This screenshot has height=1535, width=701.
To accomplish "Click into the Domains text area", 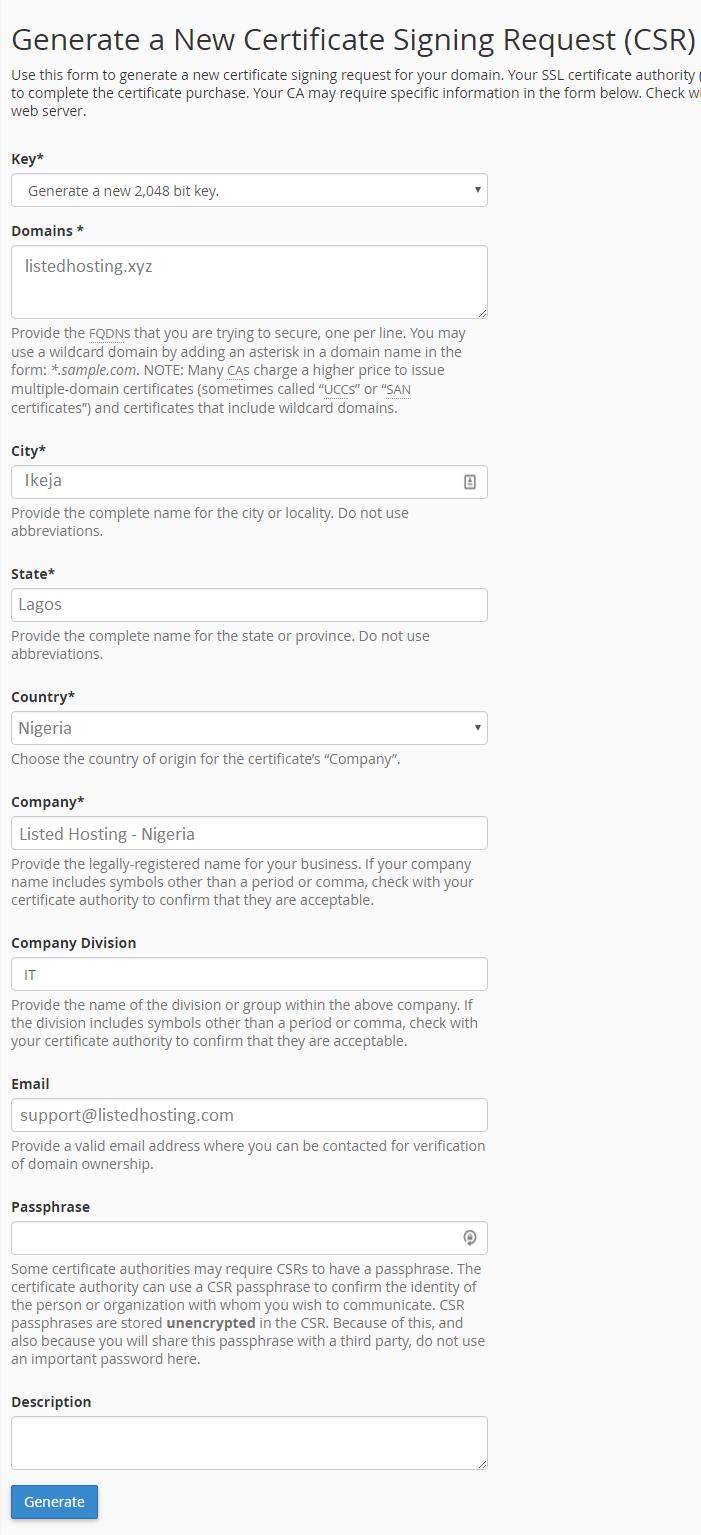I will (x=249, y=282).
